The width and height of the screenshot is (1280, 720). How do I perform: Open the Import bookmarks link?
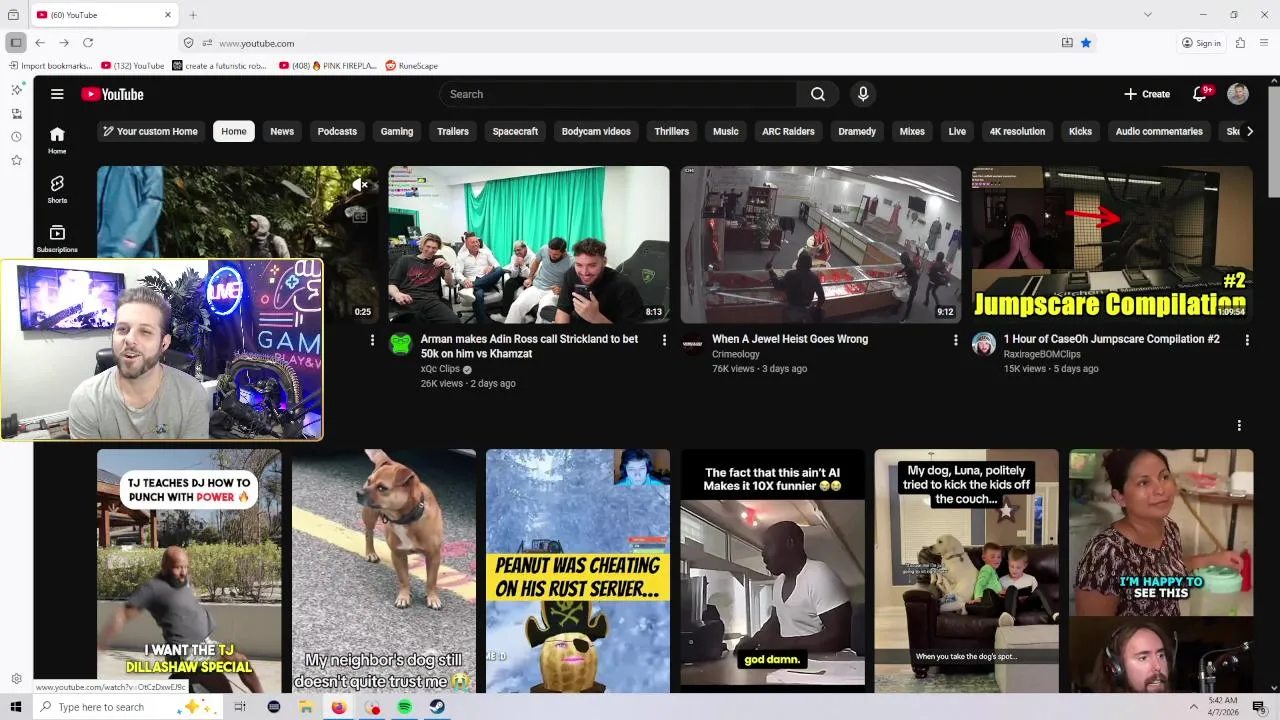[x=51, y=66]
